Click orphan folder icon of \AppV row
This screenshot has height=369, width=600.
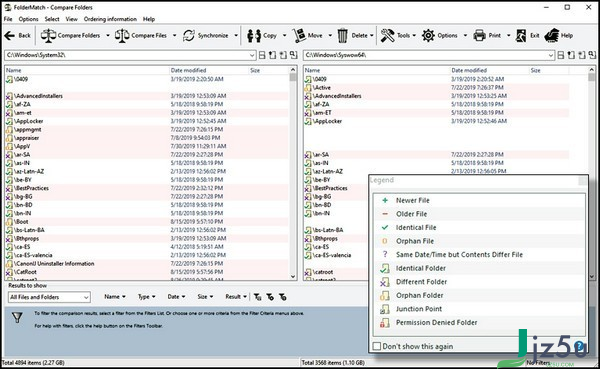[9, 146]
